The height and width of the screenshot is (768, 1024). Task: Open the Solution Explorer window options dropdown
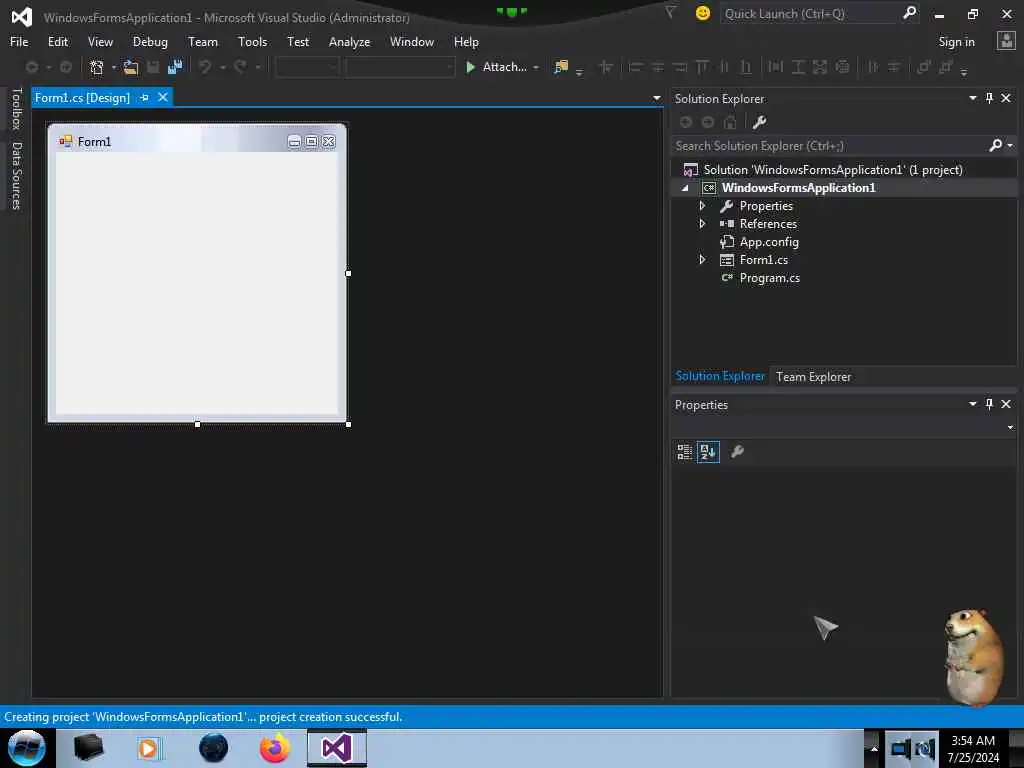click(972, 98)
